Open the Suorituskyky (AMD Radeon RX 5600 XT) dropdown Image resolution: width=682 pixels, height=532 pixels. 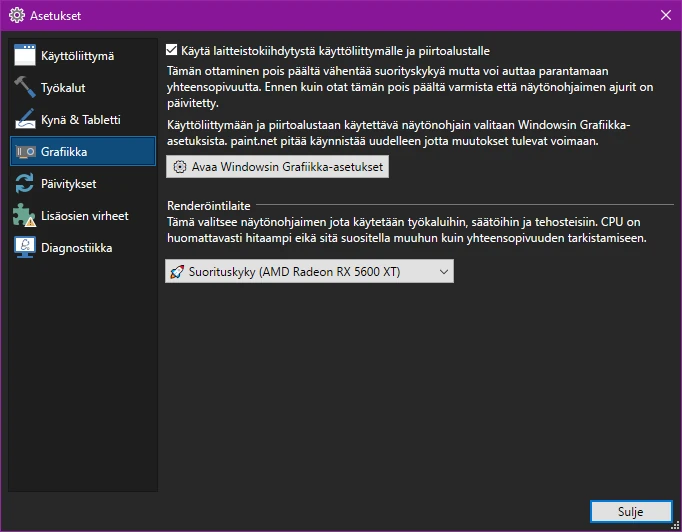(308, 271)
